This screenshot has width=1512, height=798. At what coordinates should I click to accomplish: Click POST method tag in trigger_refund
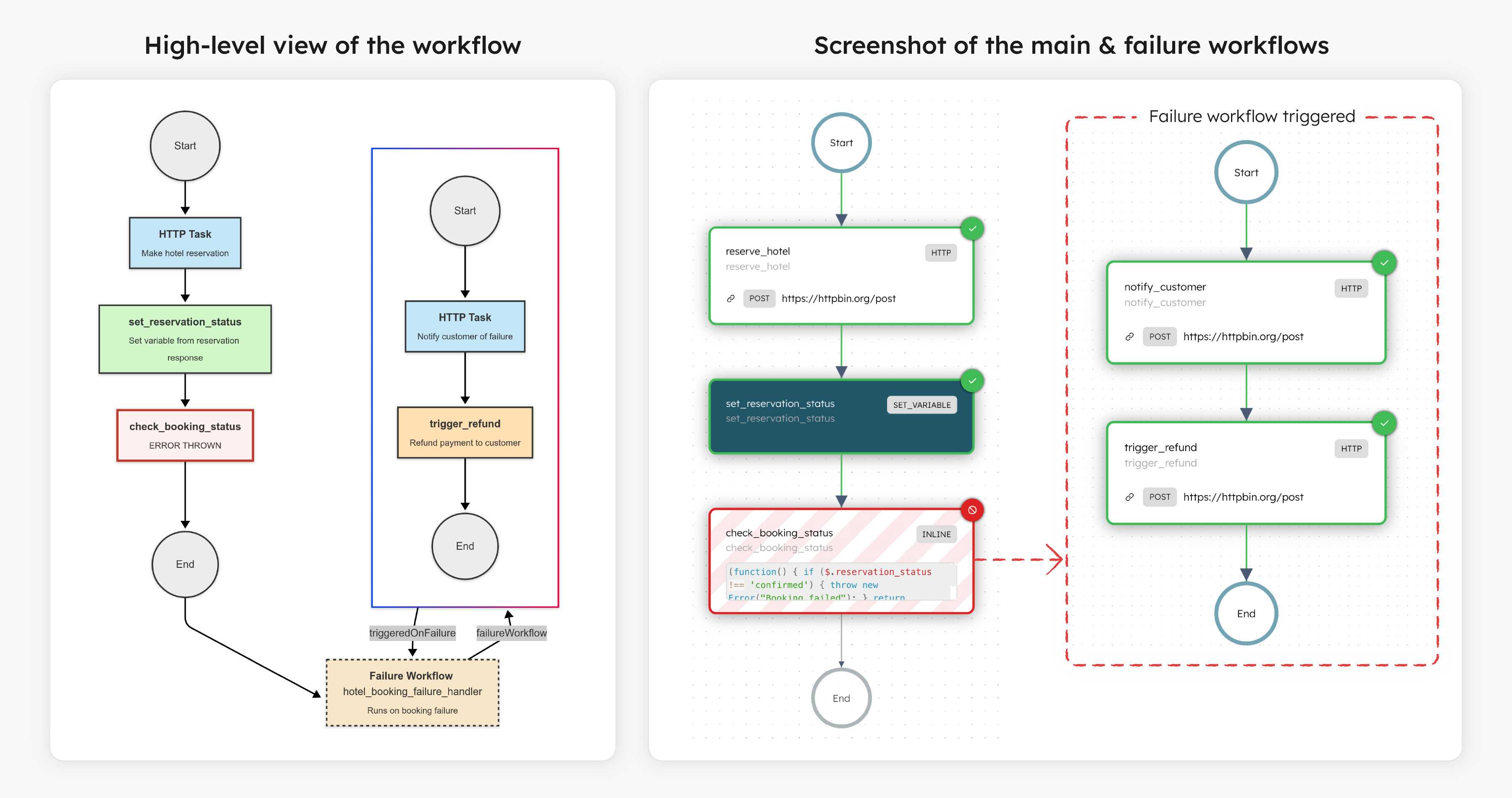(1159, 497)
